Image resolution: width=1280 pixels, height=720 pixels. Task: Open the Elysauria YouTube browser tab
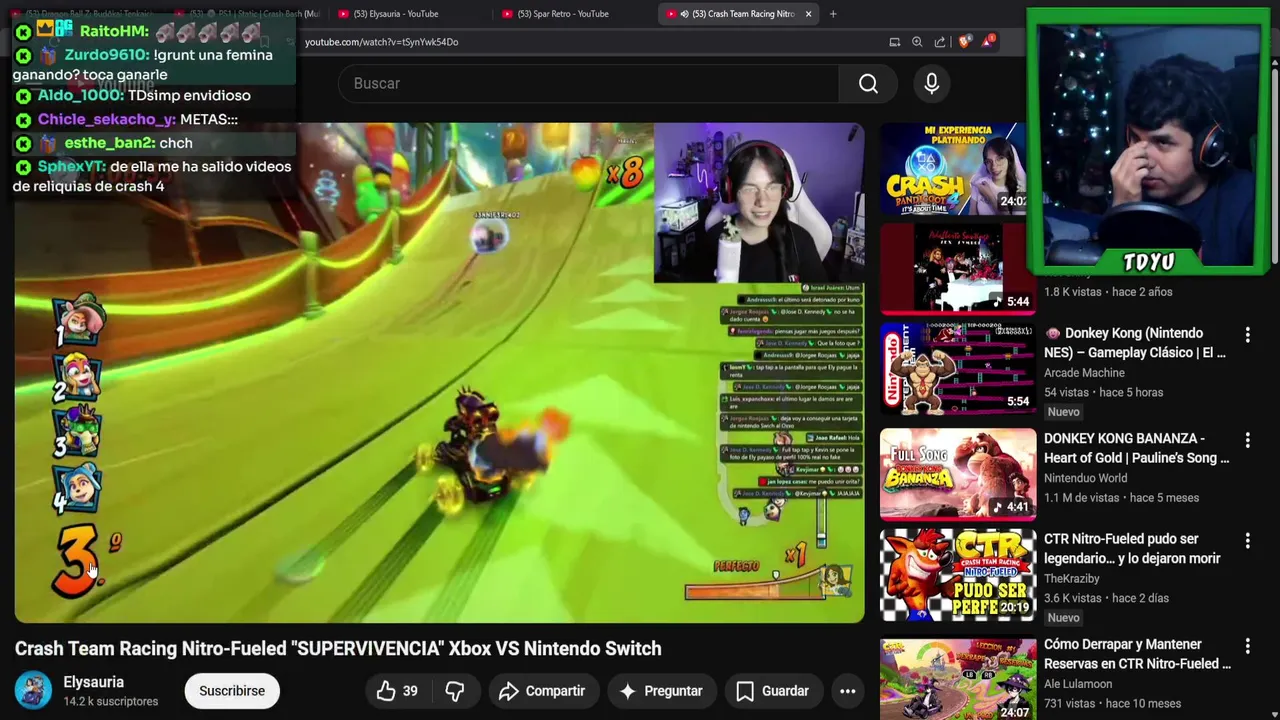pos(395,14)
